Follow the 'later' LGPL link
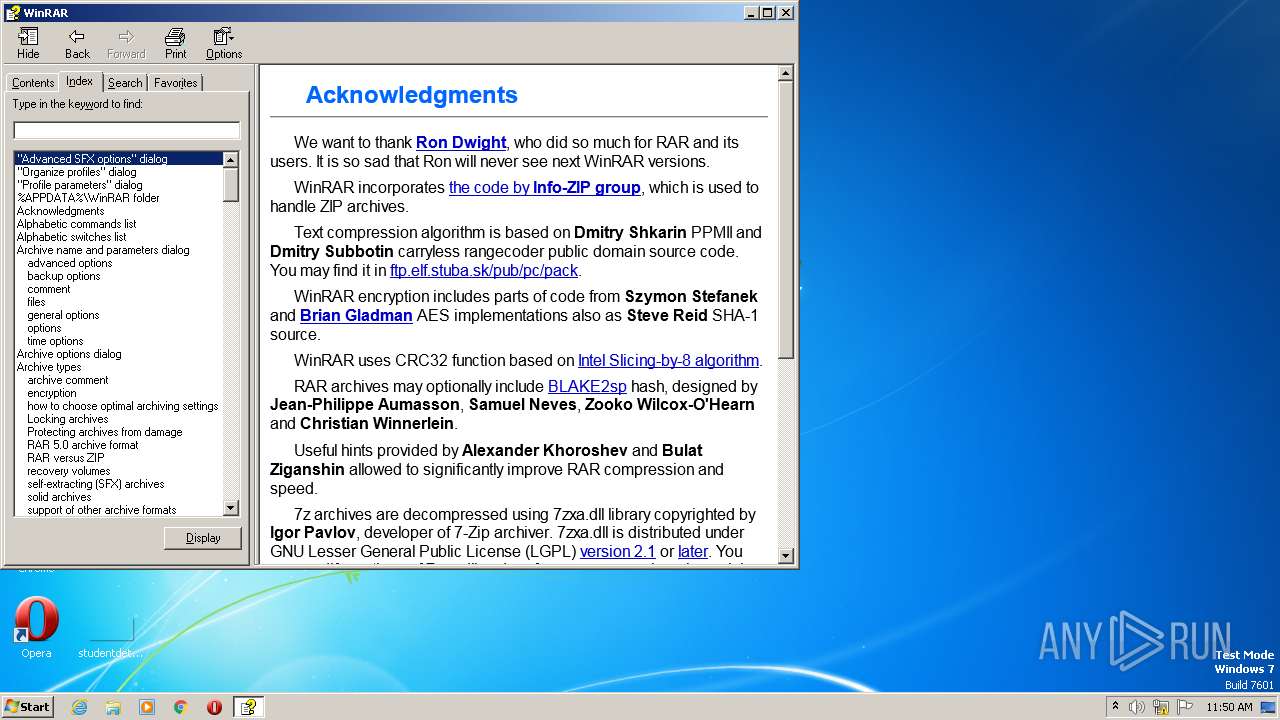1280x720 pixels. point(693,551)
